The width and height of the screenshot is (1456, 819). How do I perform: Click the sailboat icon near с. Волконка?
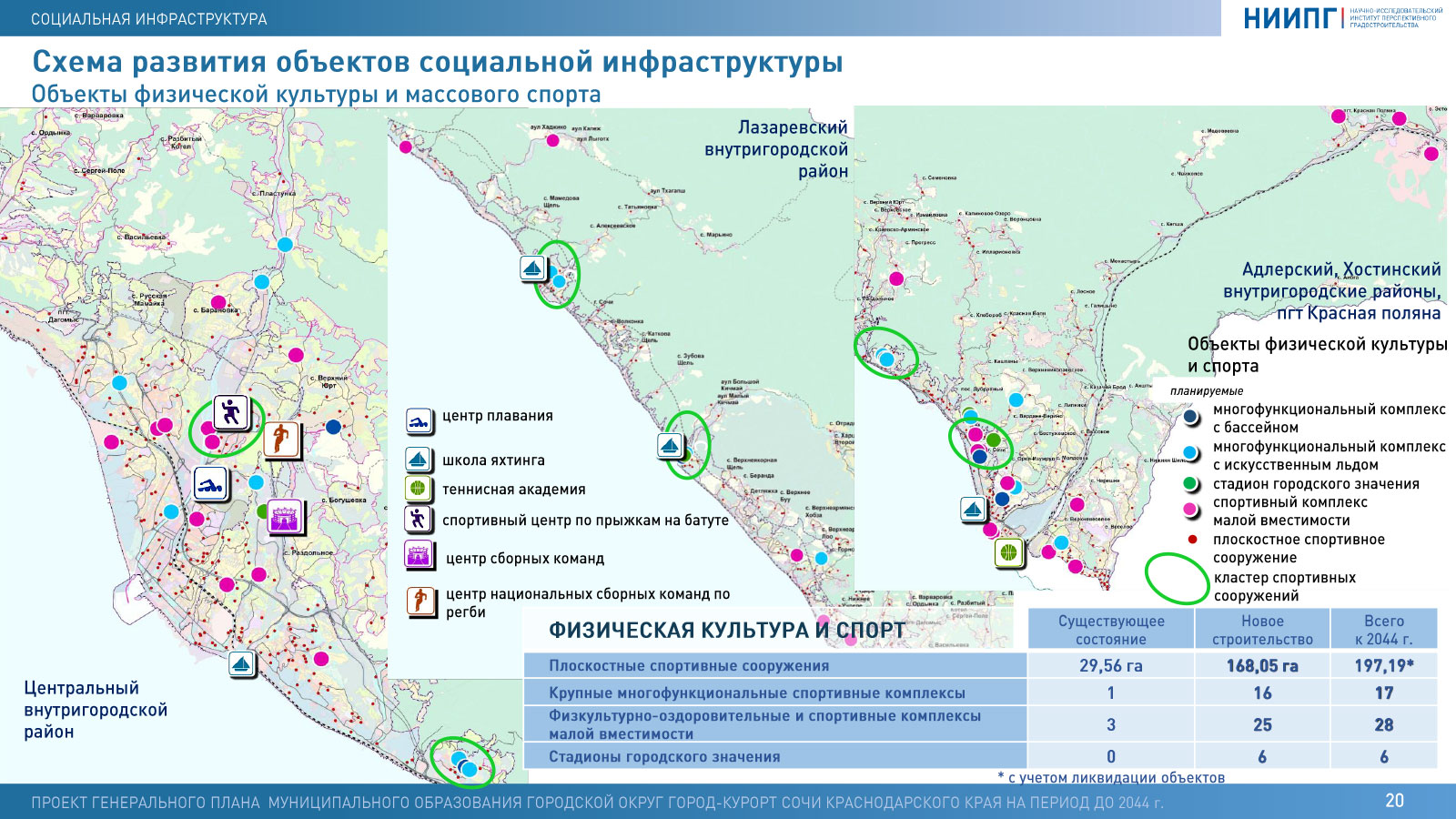pyautogui.click(x=533, y=269)
